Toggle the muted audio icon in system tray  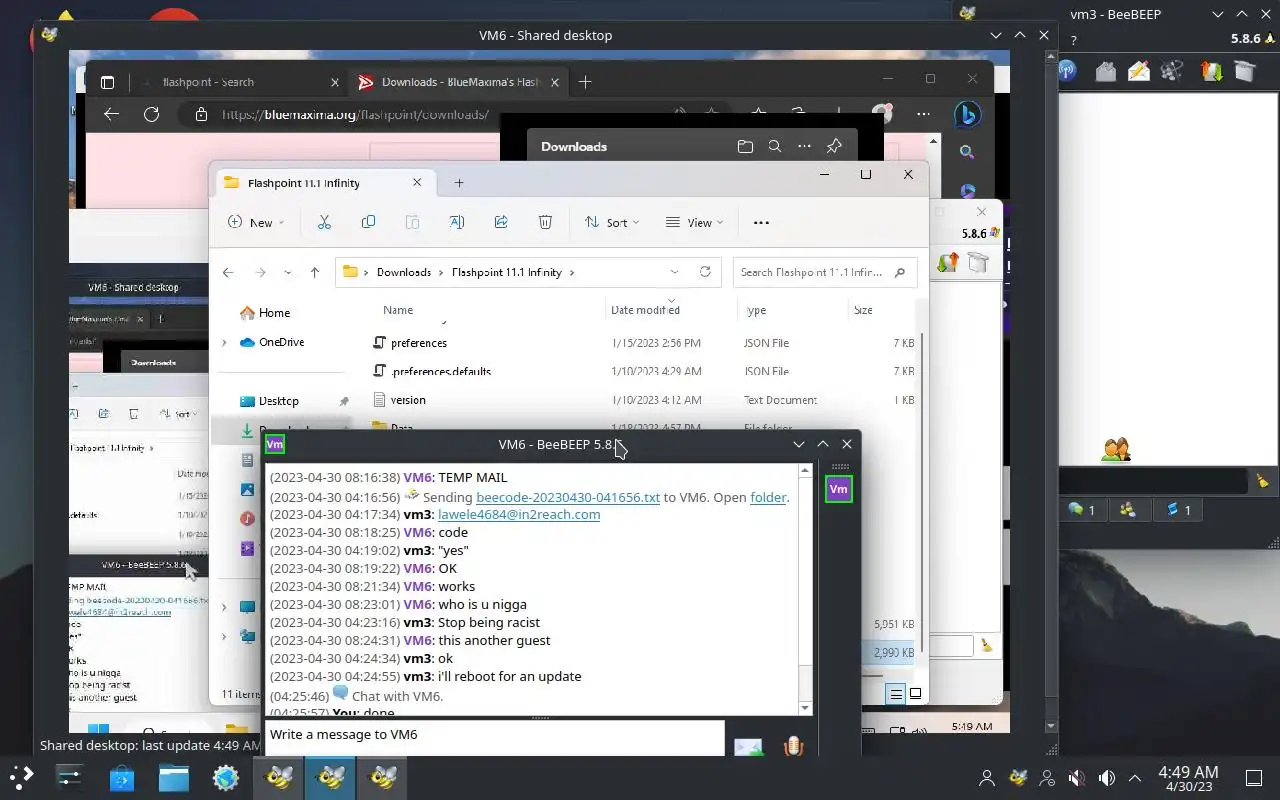1076,777
